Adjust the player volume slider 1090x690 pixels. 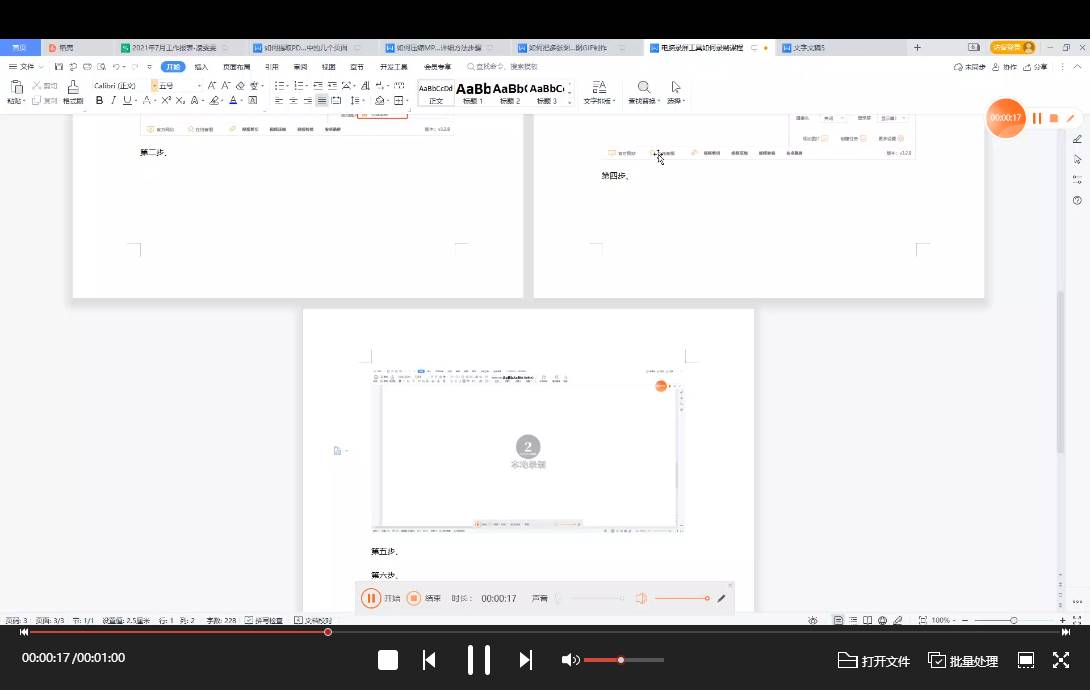[x=623, y=660]
